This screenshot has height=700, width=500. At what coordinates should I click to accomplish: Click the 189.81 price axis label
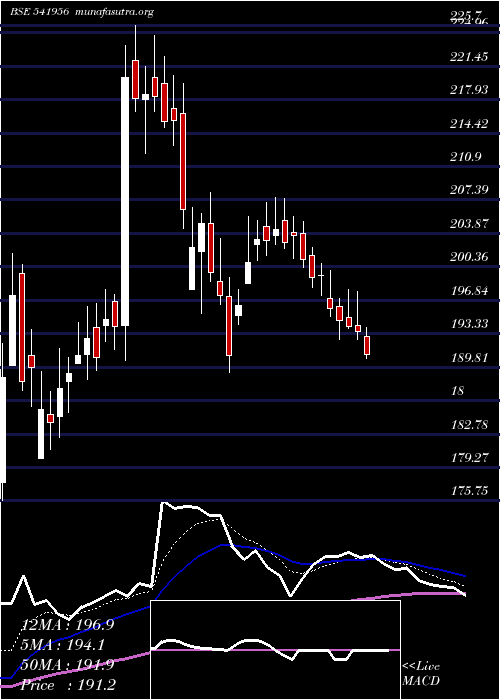(x=469, y=357)
